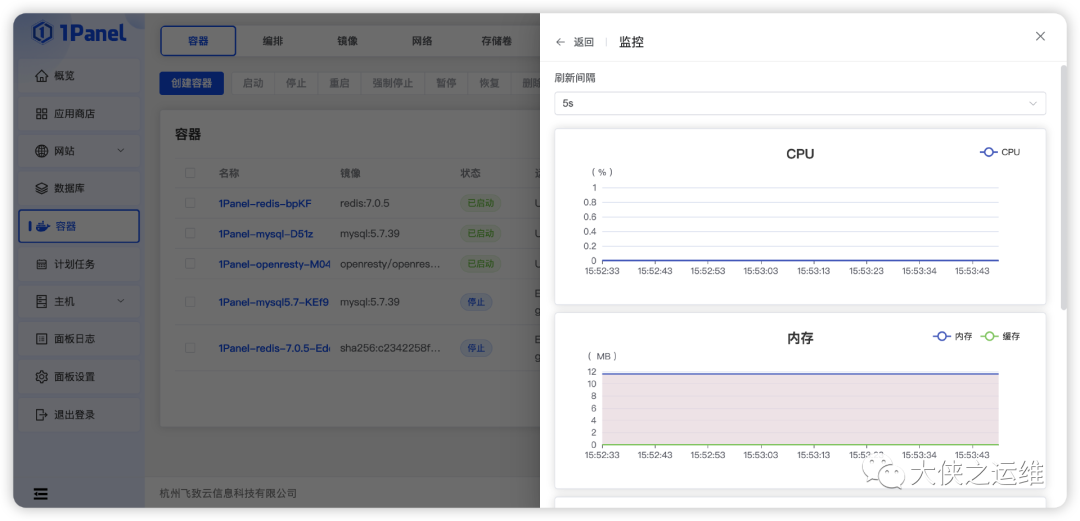
Task: Check the 1Panel-mysql-D51z row checkbox
Action: pos(190,234)
